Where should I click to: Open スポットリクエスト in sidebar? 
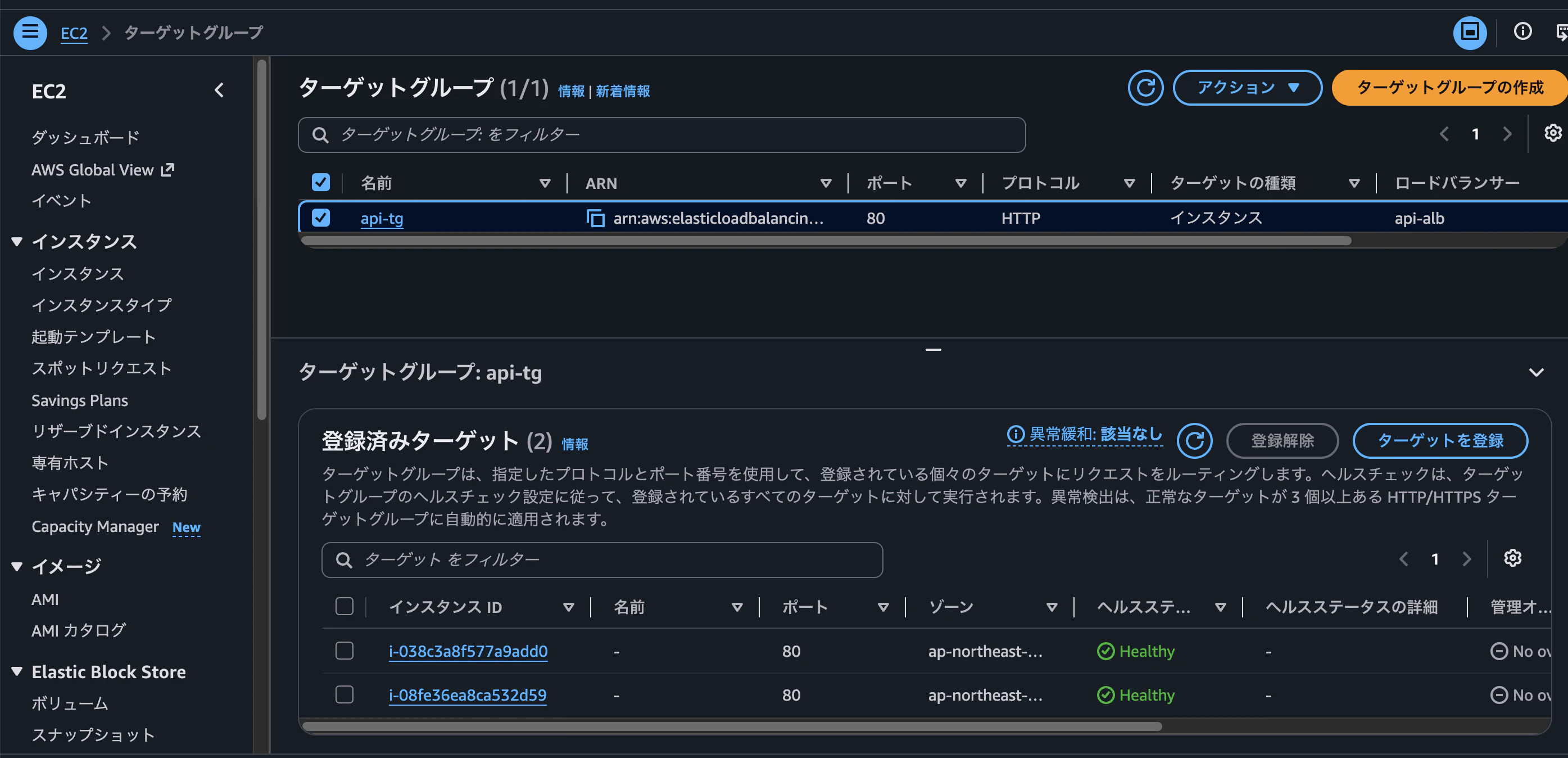point(102,368)
